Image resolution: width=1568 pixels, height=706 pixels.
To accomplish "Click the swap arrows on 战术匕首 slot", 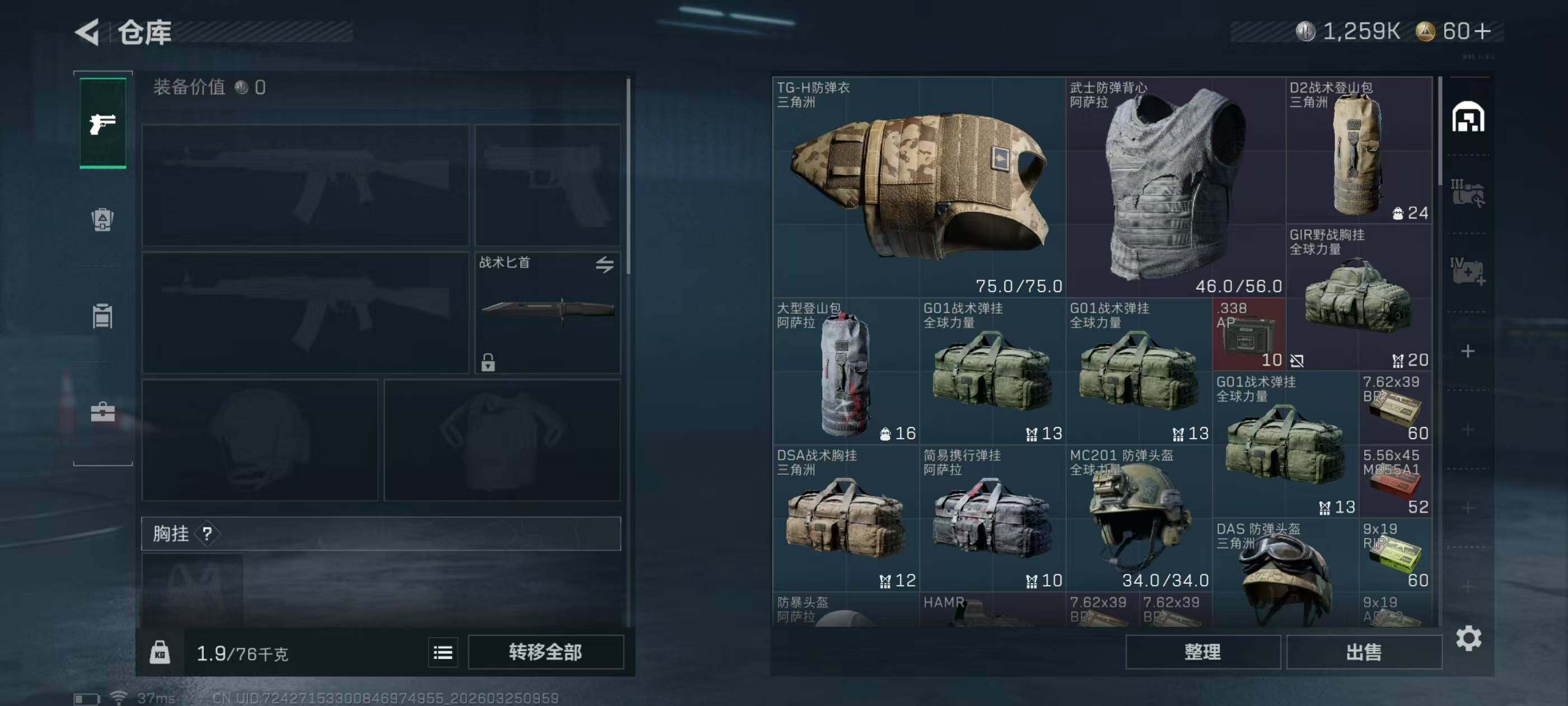I will point(604,264).
